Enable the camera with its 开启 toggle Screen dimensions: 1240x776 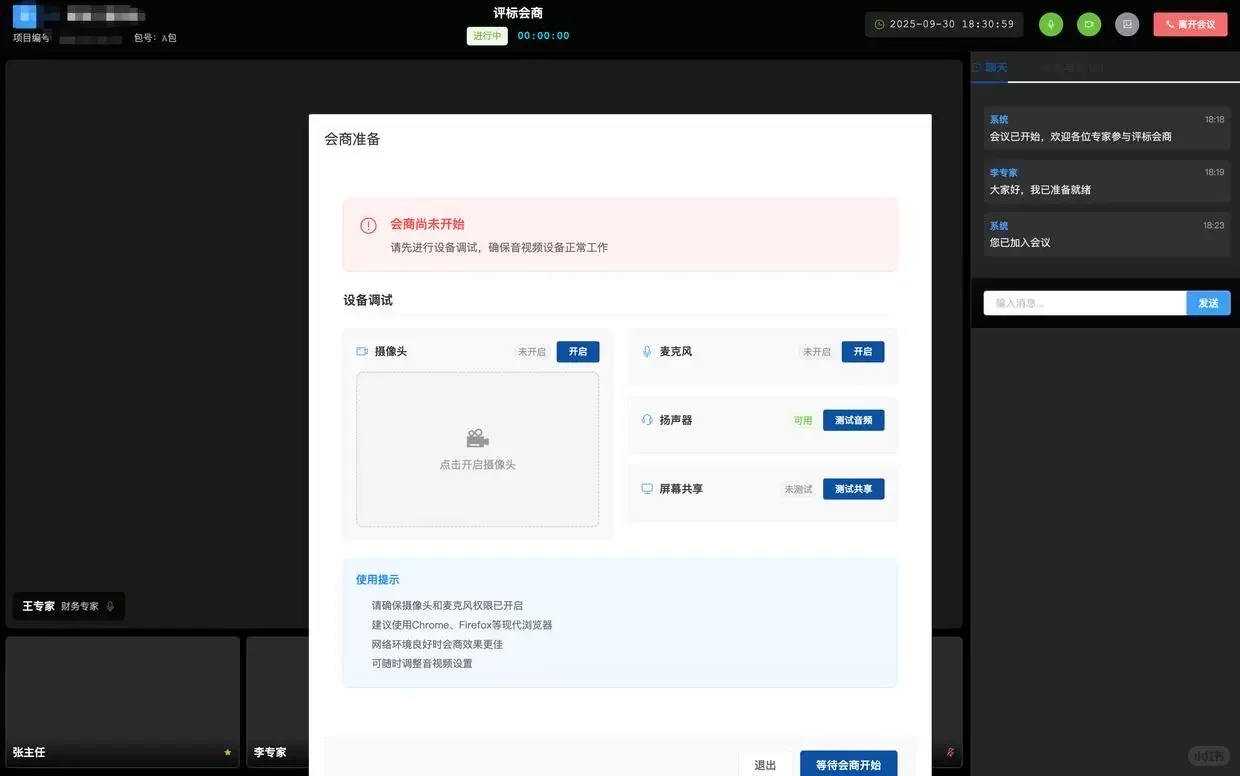pos(578,351)
